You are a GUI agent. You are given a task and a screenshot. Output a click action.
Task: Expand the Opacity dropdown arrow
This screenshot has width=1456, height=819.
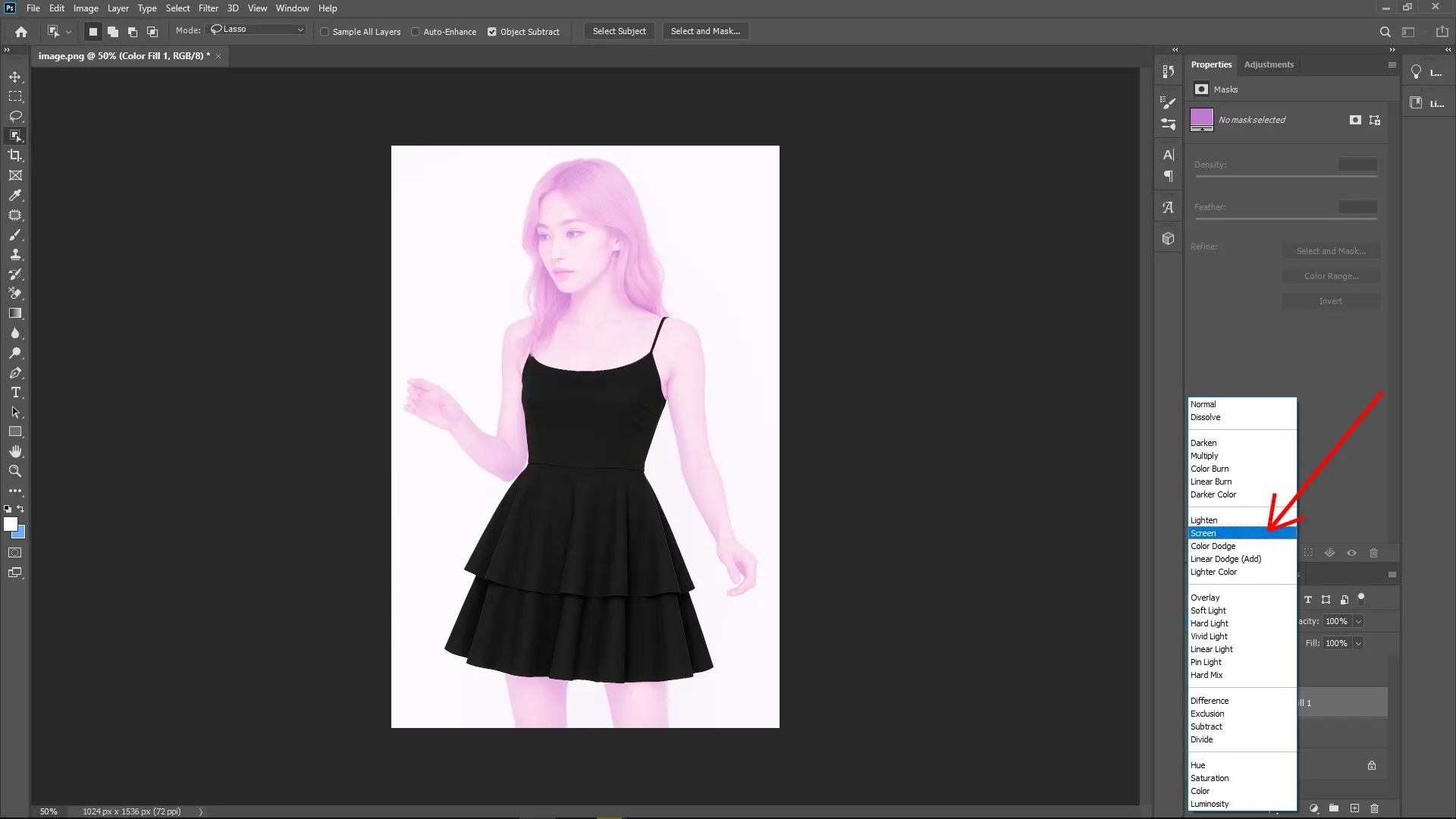coord(1358,621)
